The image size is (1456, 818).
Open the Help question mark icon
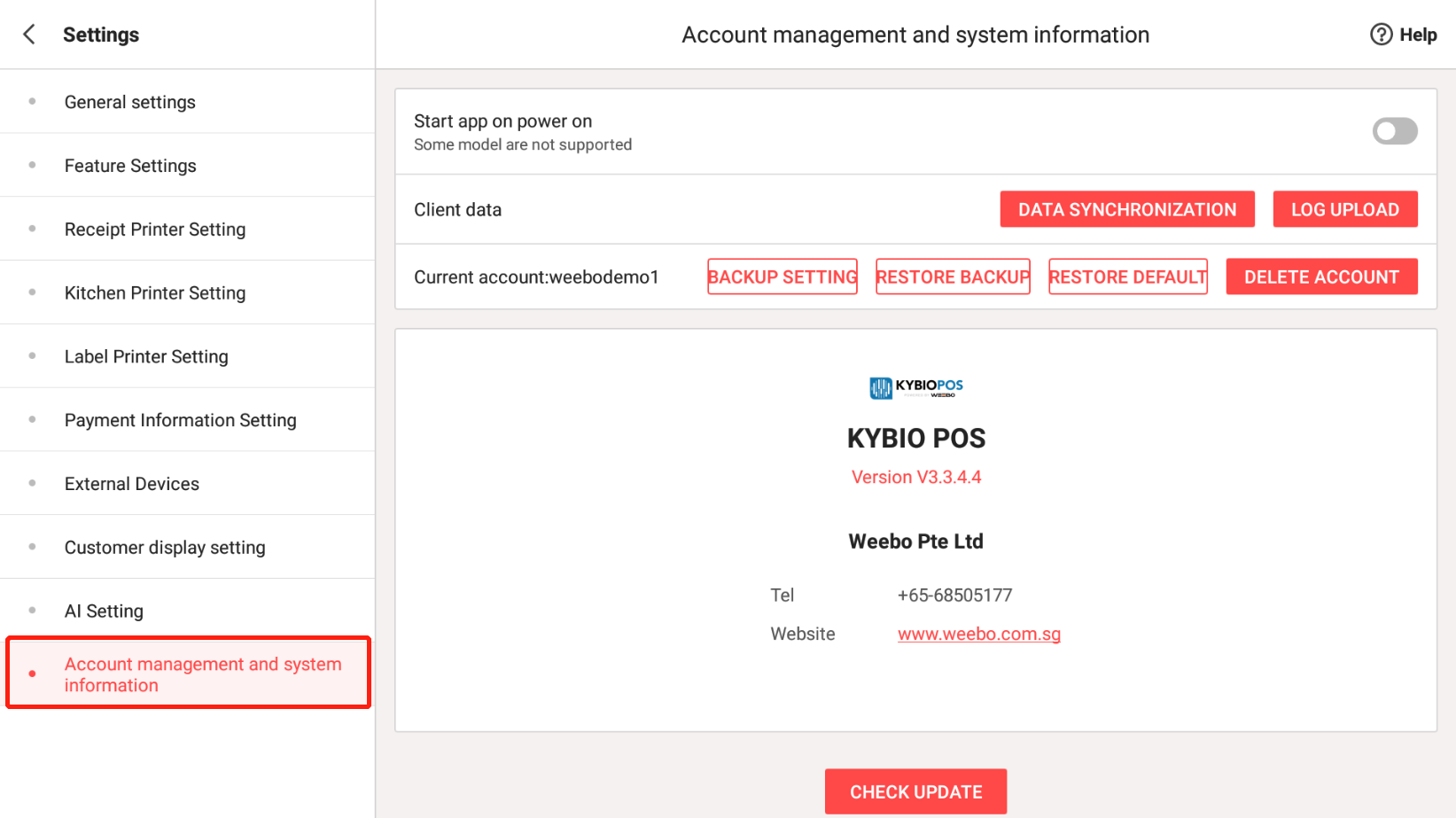point(1381,35)
